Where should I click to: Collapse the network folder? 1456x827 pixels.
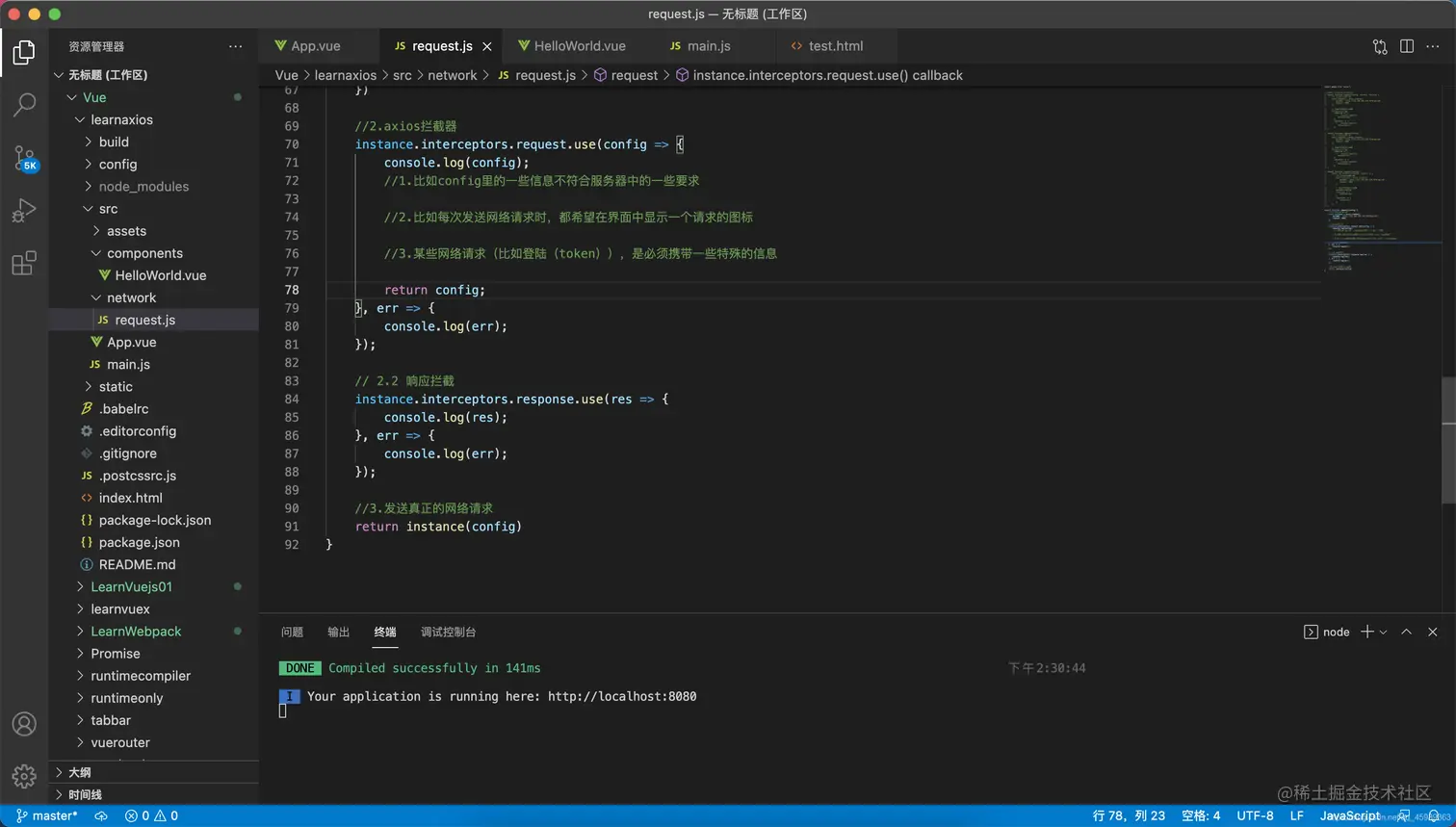point(154,297)
